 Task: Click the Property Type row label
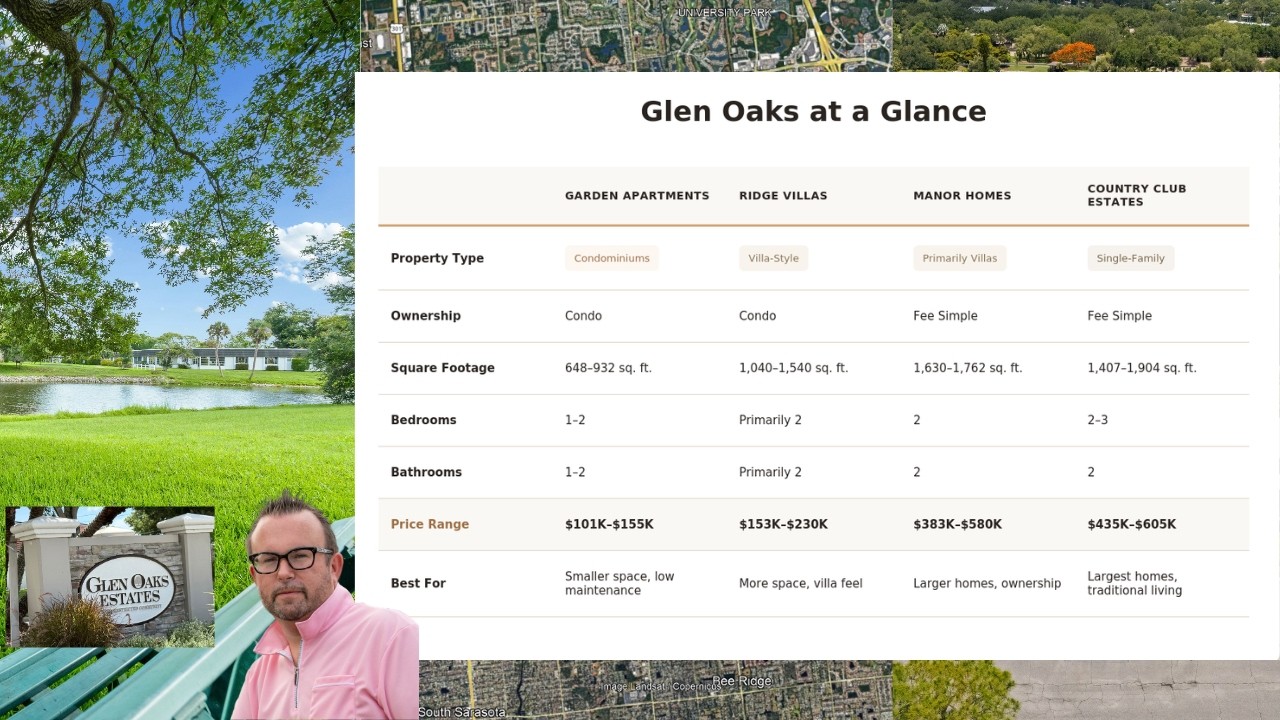click(437, 258)
